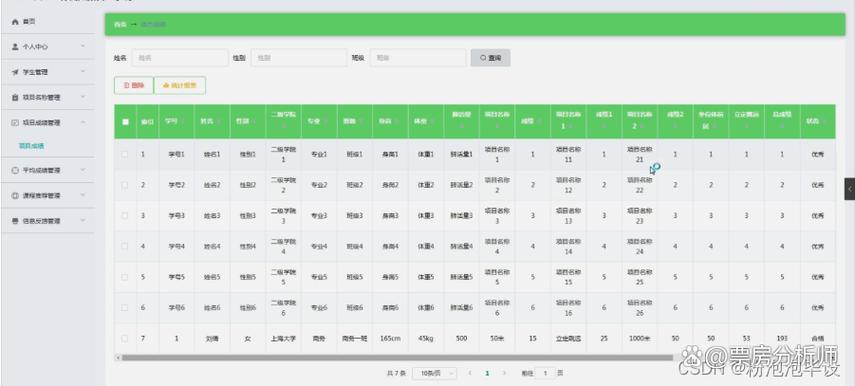The height and width of the screenshot is (386, 855).
Task: Click the icon beside 学生管理
Action: pos(15,72)
